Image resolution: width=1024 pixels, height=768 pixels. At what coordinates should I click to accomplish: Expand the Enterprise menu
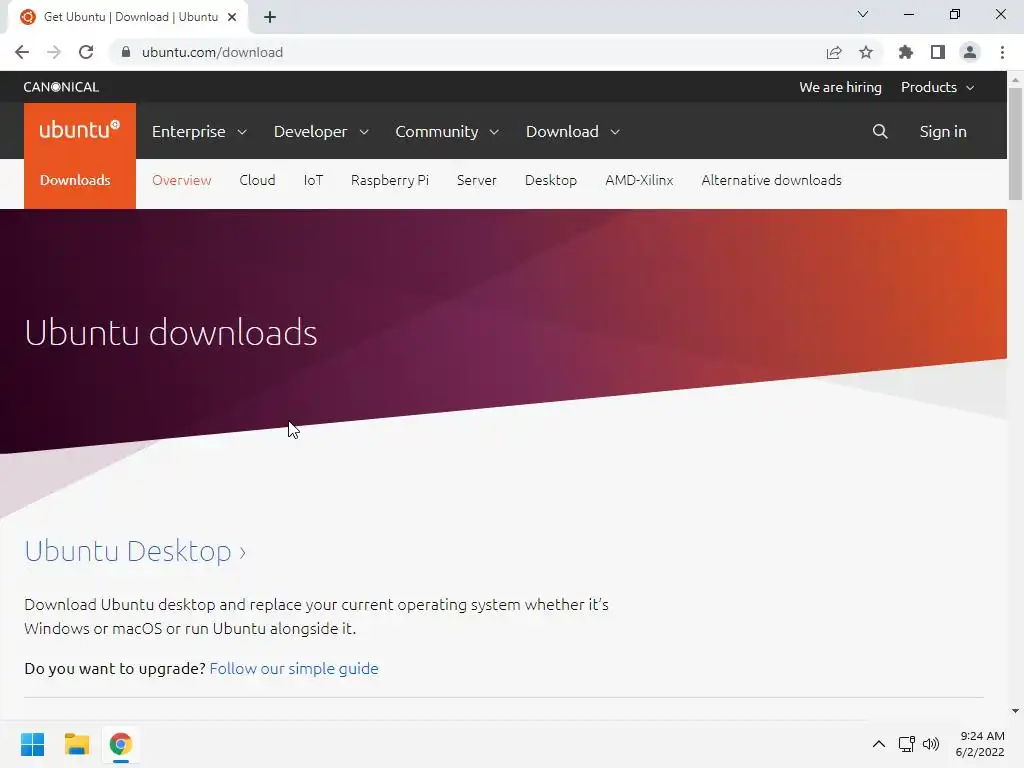199,131
